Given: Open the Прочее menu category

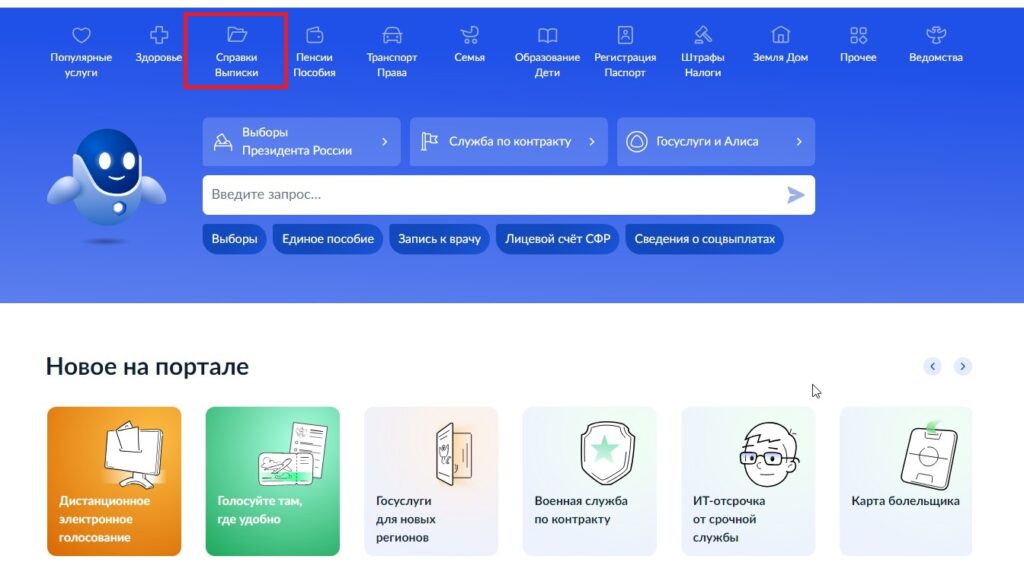Looking at the screenshot, I should [x=858, y=45].
